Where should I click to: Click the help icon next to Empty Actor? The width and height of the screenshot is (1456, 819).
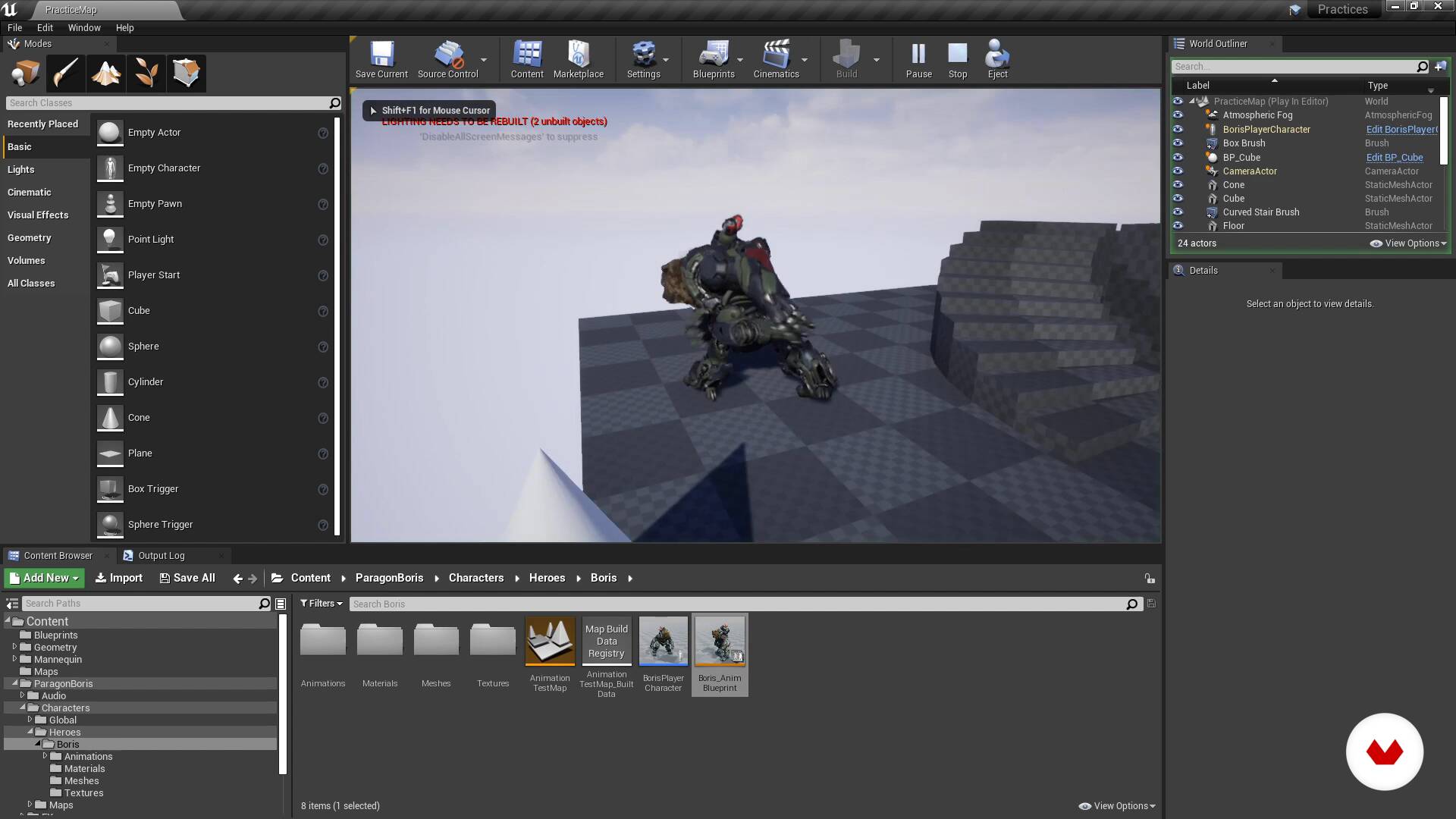pos(323,133)
